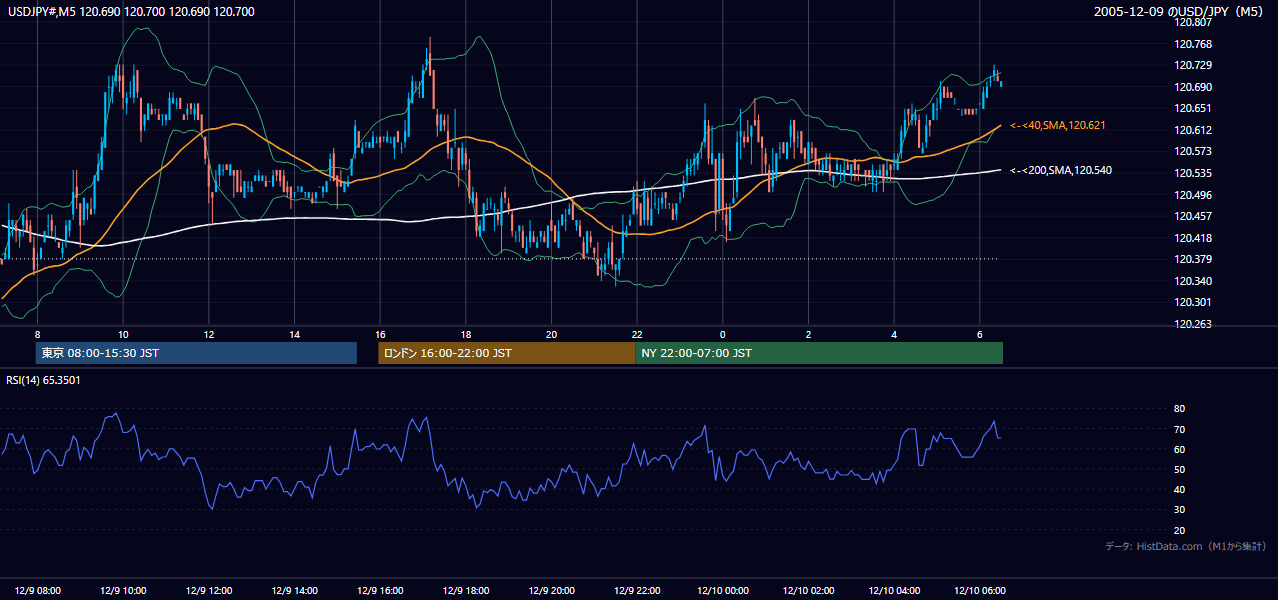The width and height of the screenshot is (1278, 600).
Task: Click the RSI 70 level label
Action: (x=1179, y=429)
